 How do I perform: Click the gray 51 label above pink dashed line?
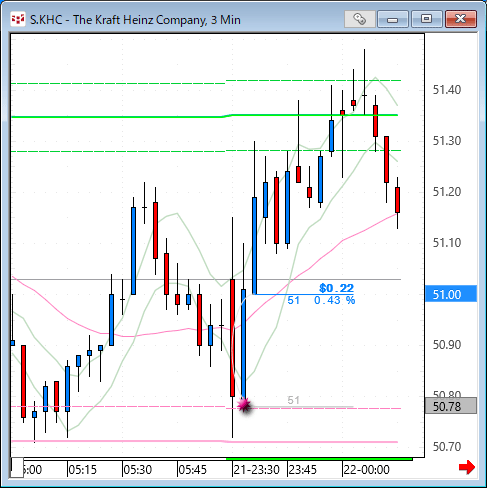[x=293, y=400]
